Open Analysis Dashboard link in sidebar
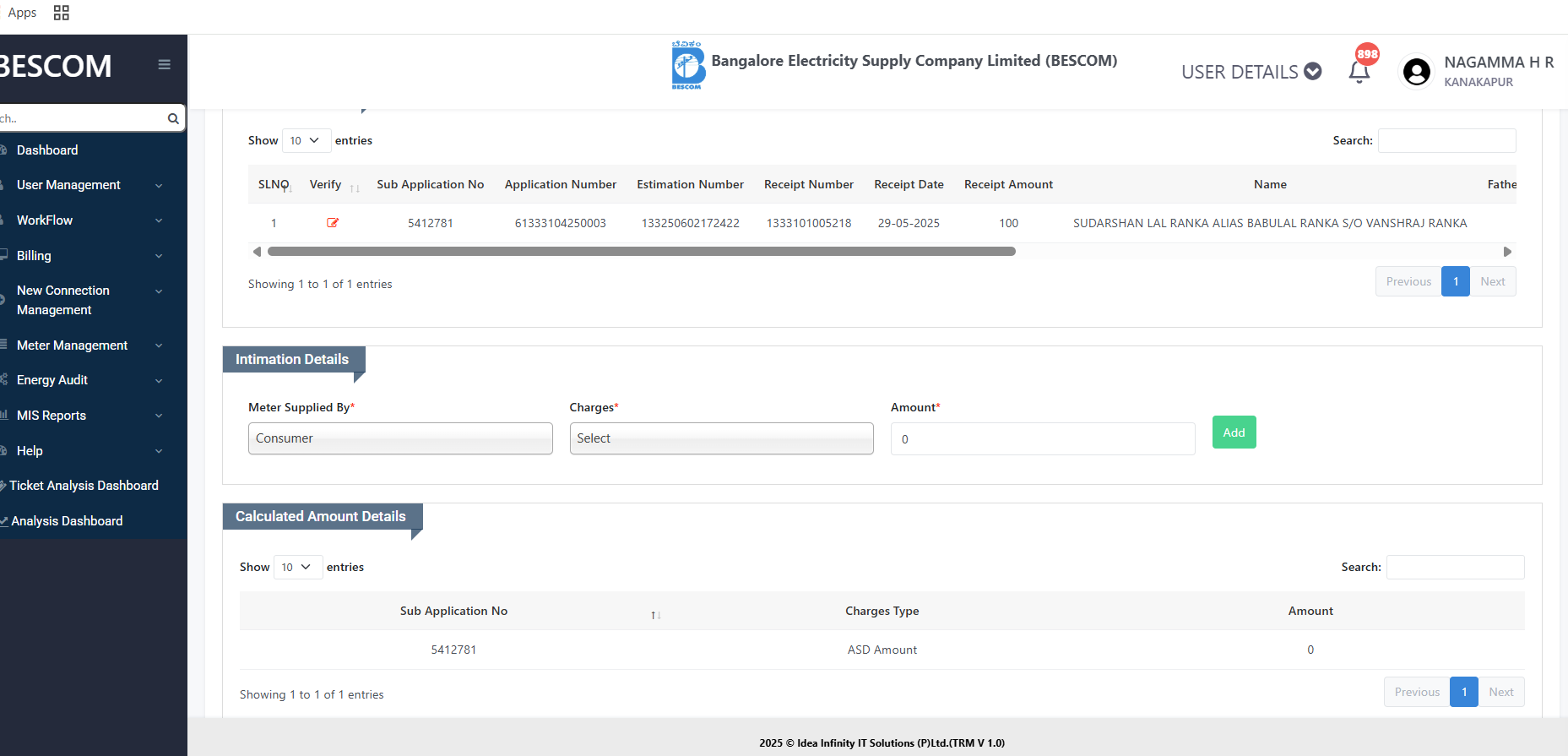This screenshot has height=756, width=1568. [x=67, y=521]
